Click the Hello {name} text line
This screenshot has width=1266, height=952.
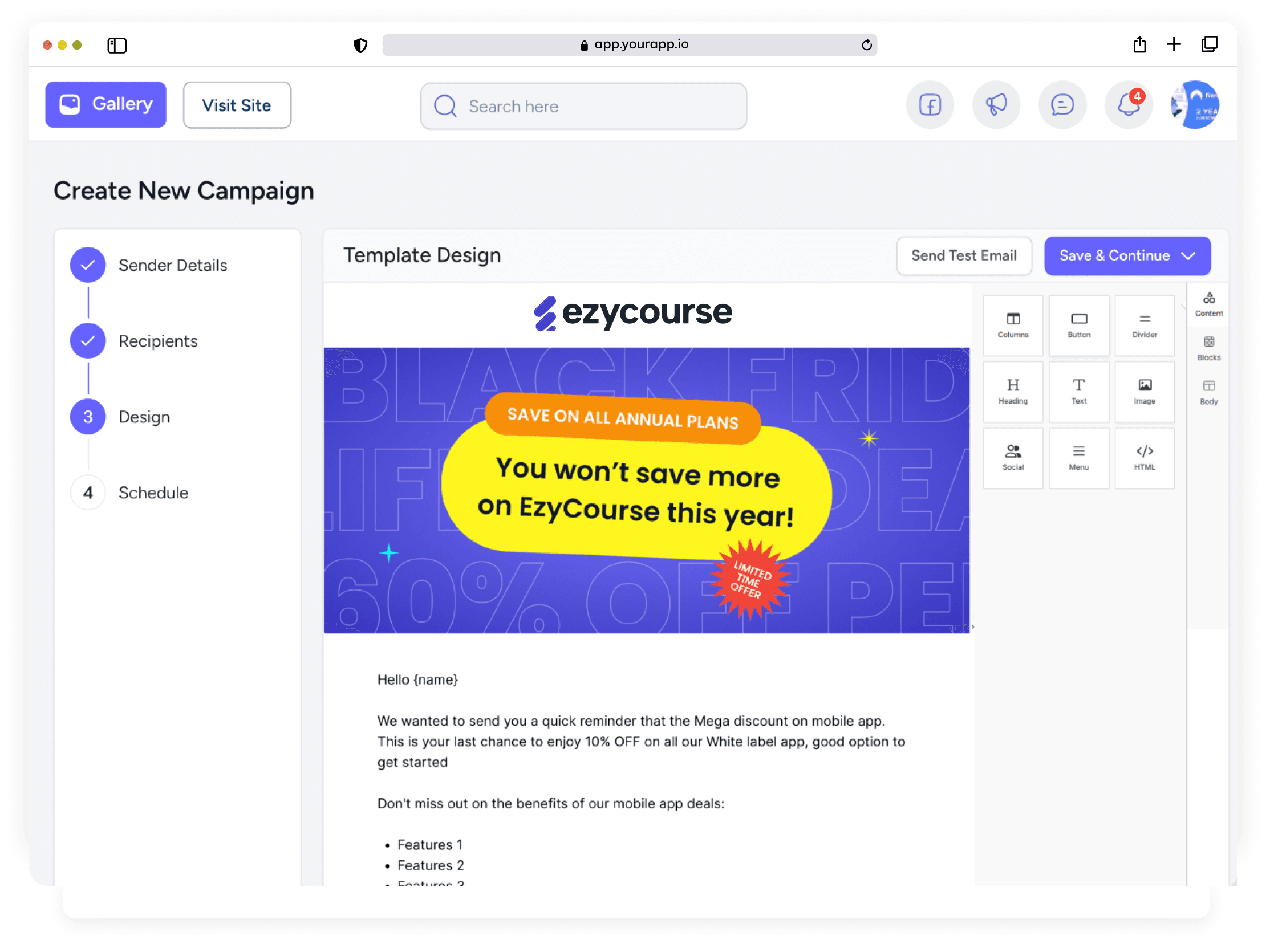pos(418,680)
